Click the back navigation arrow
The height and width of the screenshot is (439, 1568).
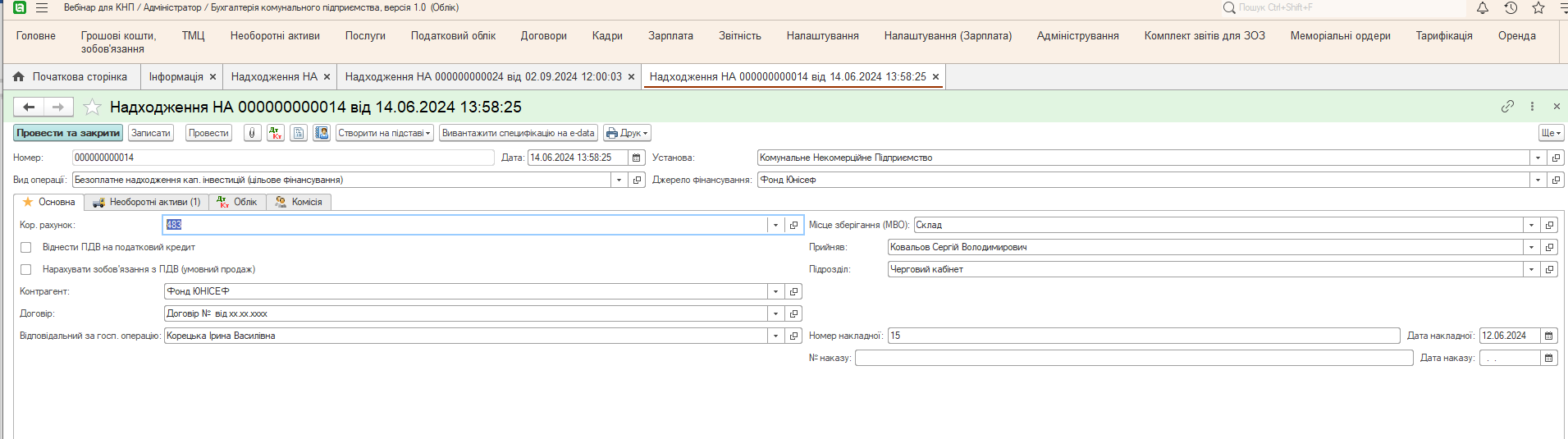click(29, 107)
